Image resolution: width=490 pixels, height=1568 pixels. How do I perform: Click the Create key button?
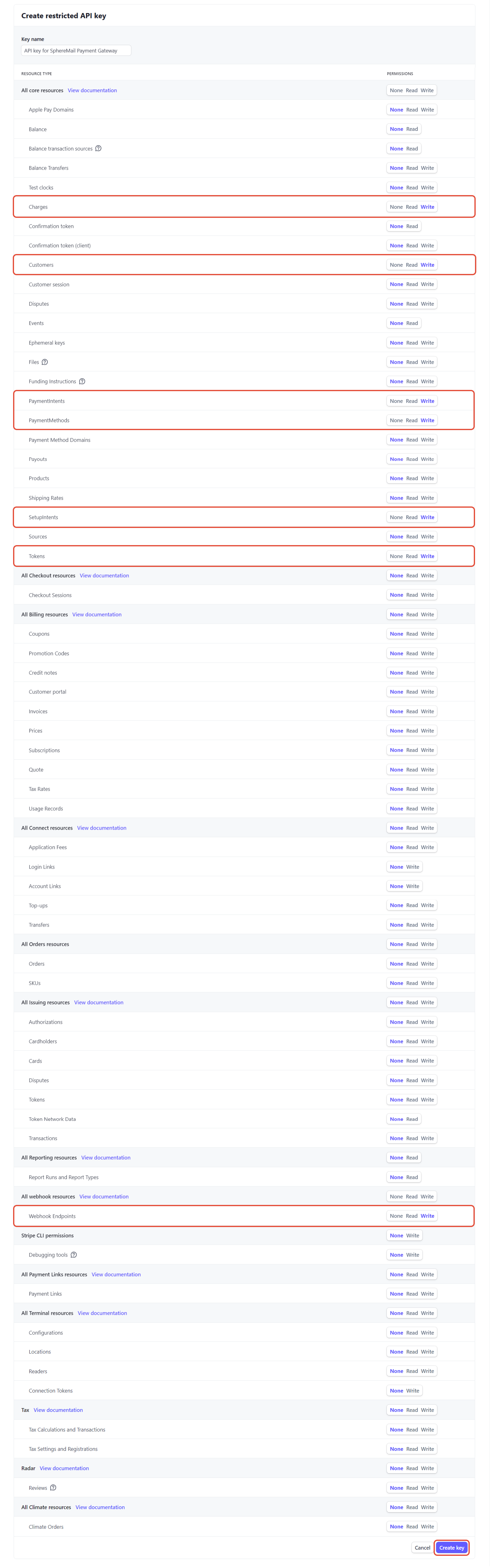(452, 1547)
